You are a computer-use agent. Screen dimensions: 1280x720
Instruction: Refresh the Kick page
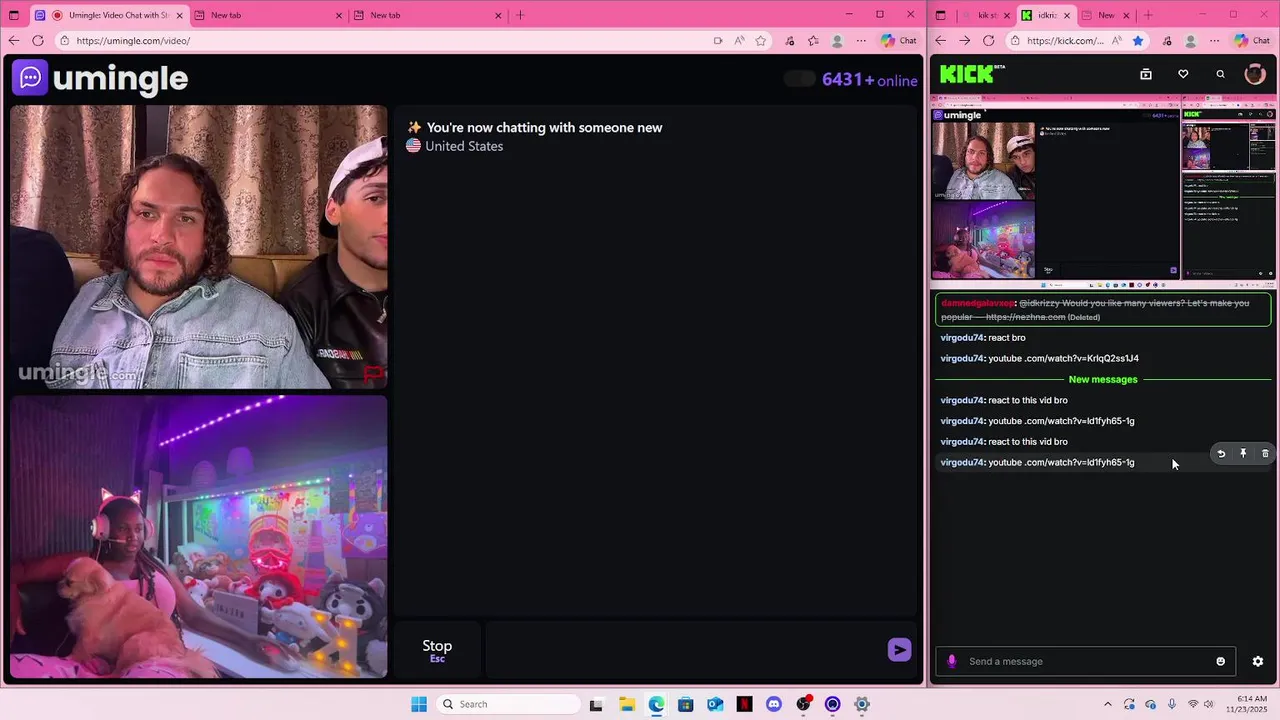(x=989, y=41)
